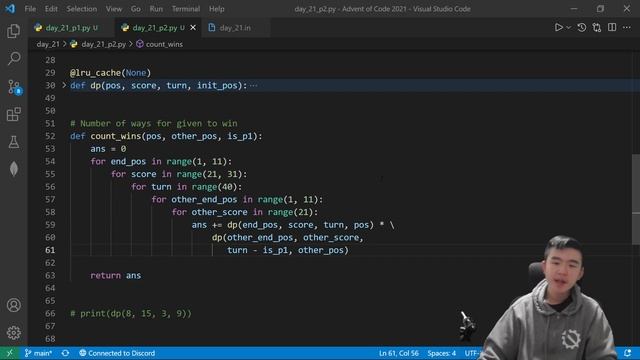Open the Run menu
This screenshot has height=360, width=640.
(156, 9)
